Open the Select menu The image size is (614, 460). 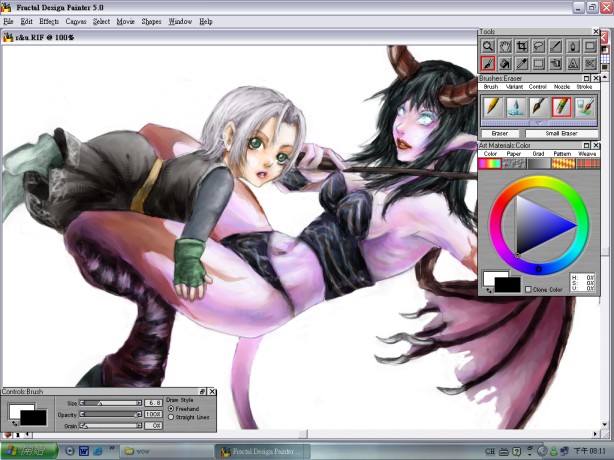point(101,22)
